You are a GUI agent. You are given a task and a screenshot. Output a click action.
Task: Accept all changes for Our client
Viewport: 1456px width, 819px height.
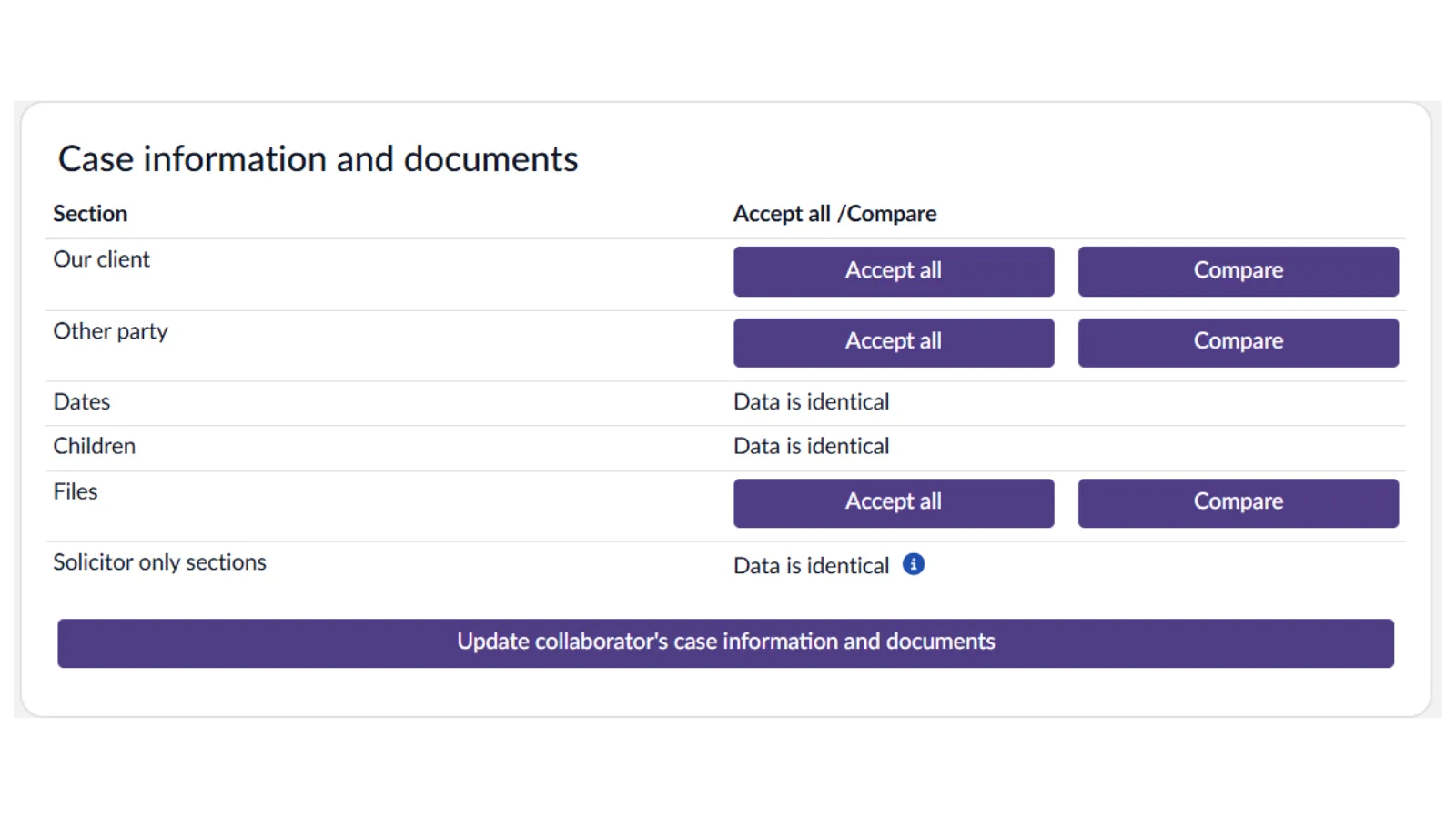[x=893, y=271]
